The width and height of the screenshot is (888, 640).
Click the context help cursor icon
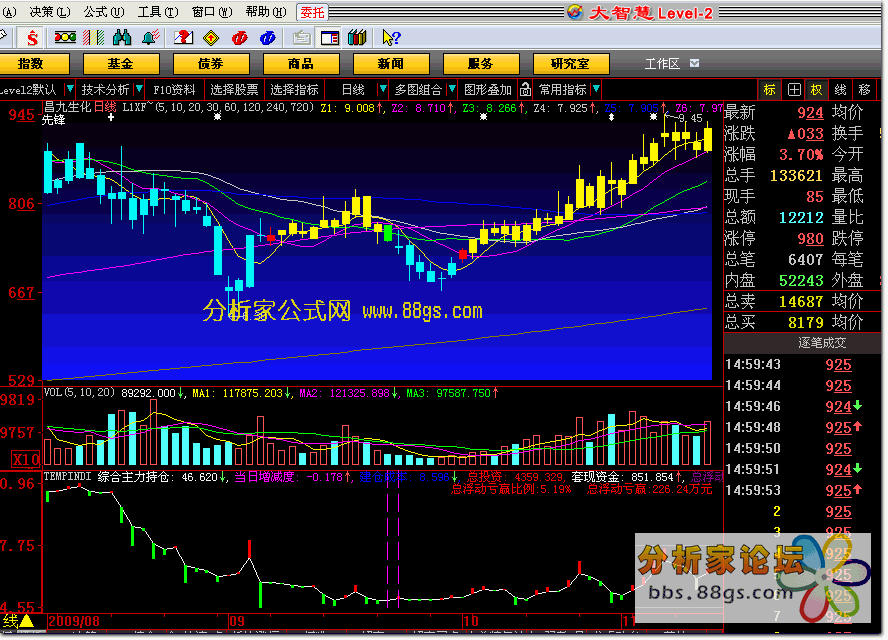point(391,38)
